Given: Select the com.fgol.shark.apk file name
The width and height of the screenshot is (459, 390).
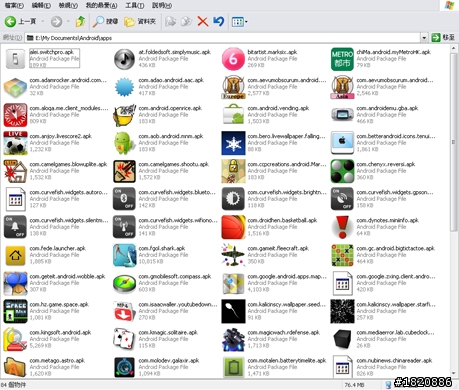Looking at the screenshot, I should [x=162, y=248].
